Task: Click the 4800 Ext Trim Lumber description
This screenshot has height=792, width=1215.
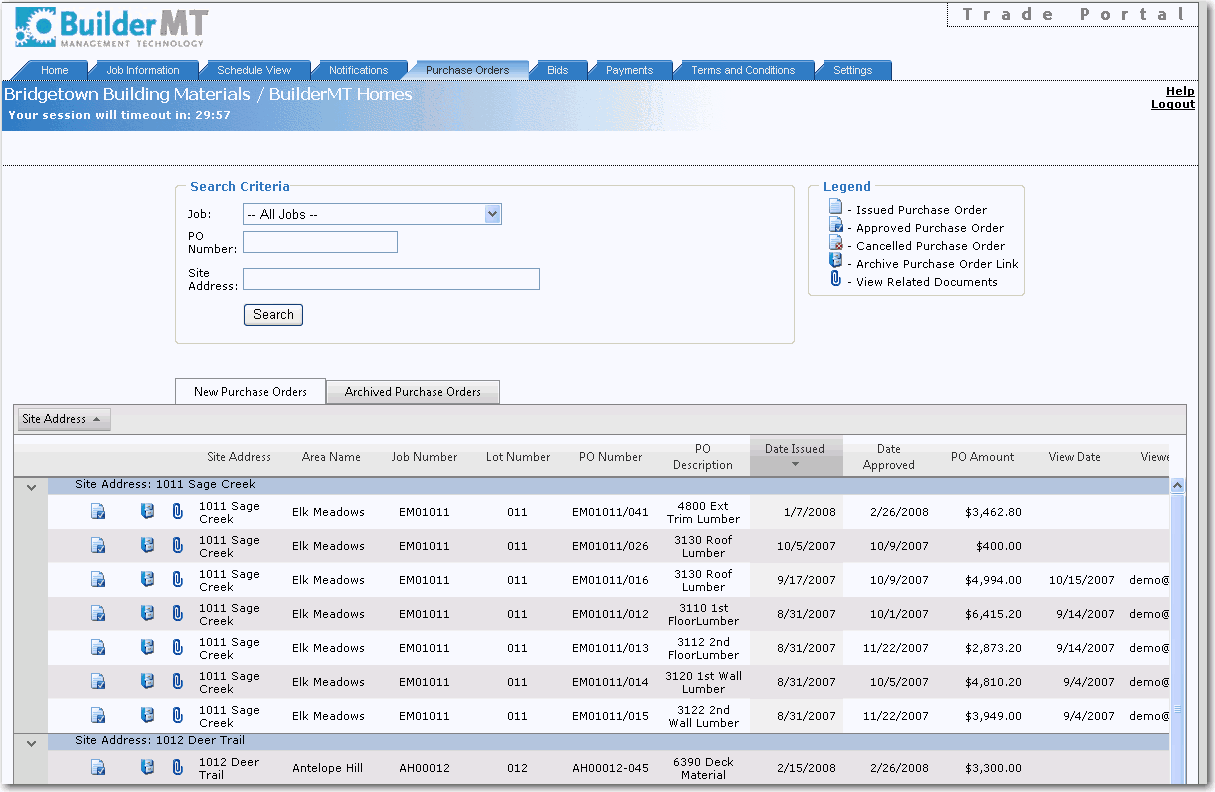Action: pyautogui.click(x=703, y=512)
